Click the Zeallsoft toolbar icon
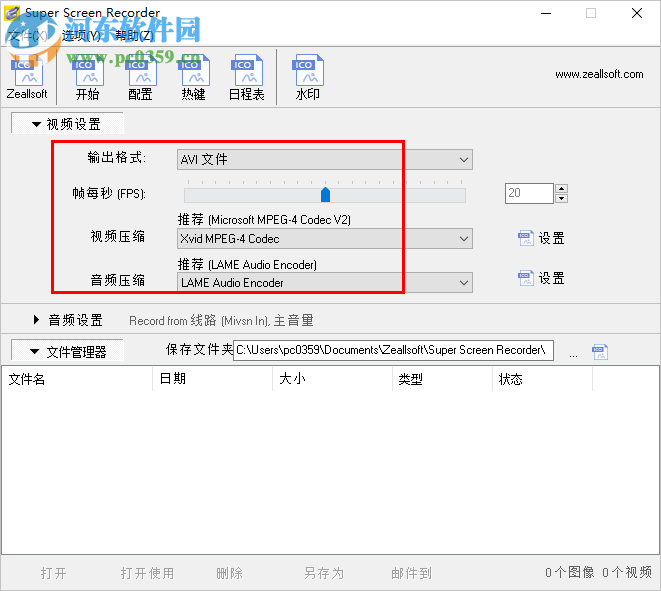661x591 pixels. tap(27, 78)
